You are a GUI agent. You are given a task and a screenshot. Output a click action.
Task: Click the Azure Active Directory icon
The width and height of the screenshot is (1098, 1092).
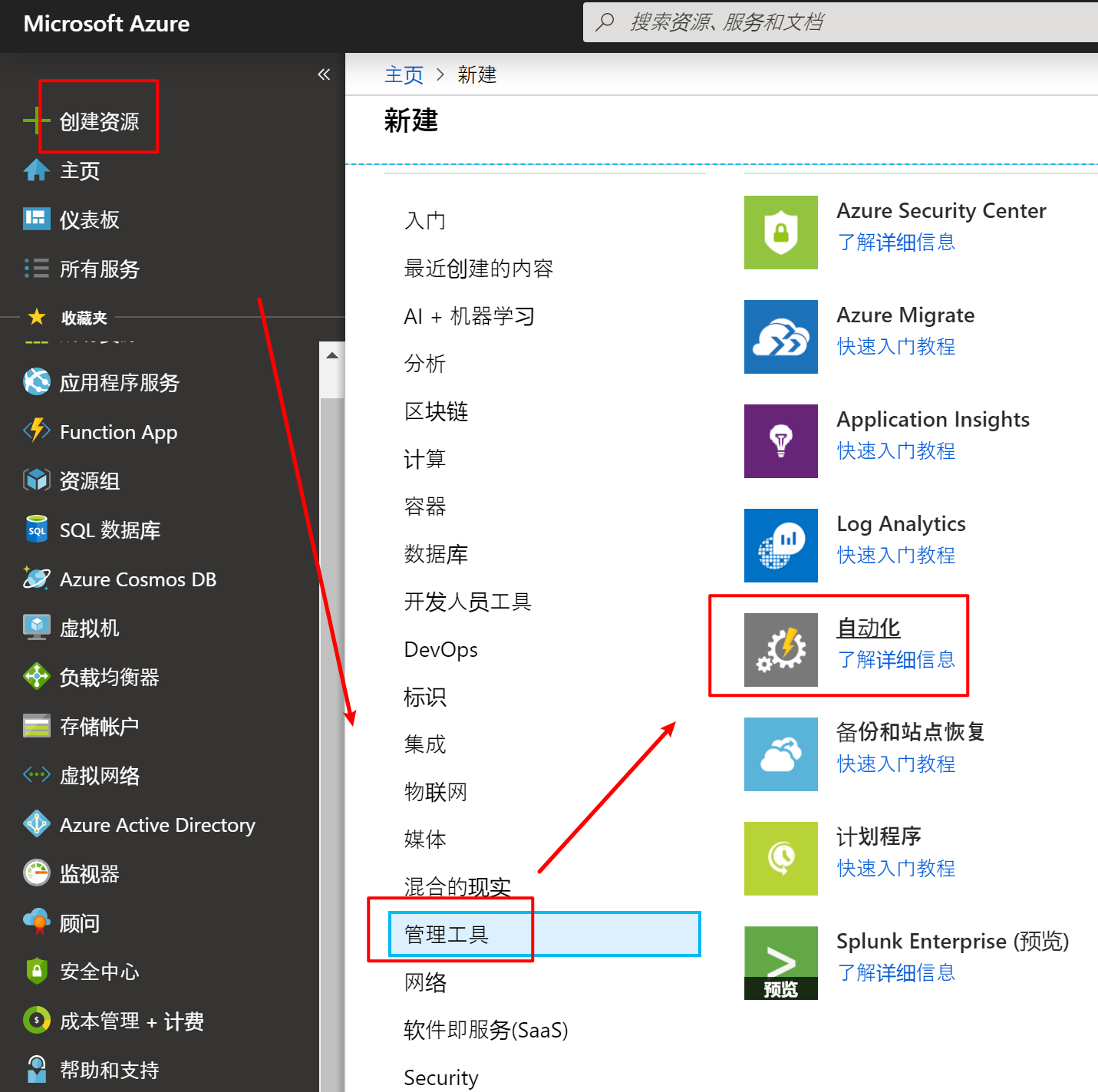[36, 824]
